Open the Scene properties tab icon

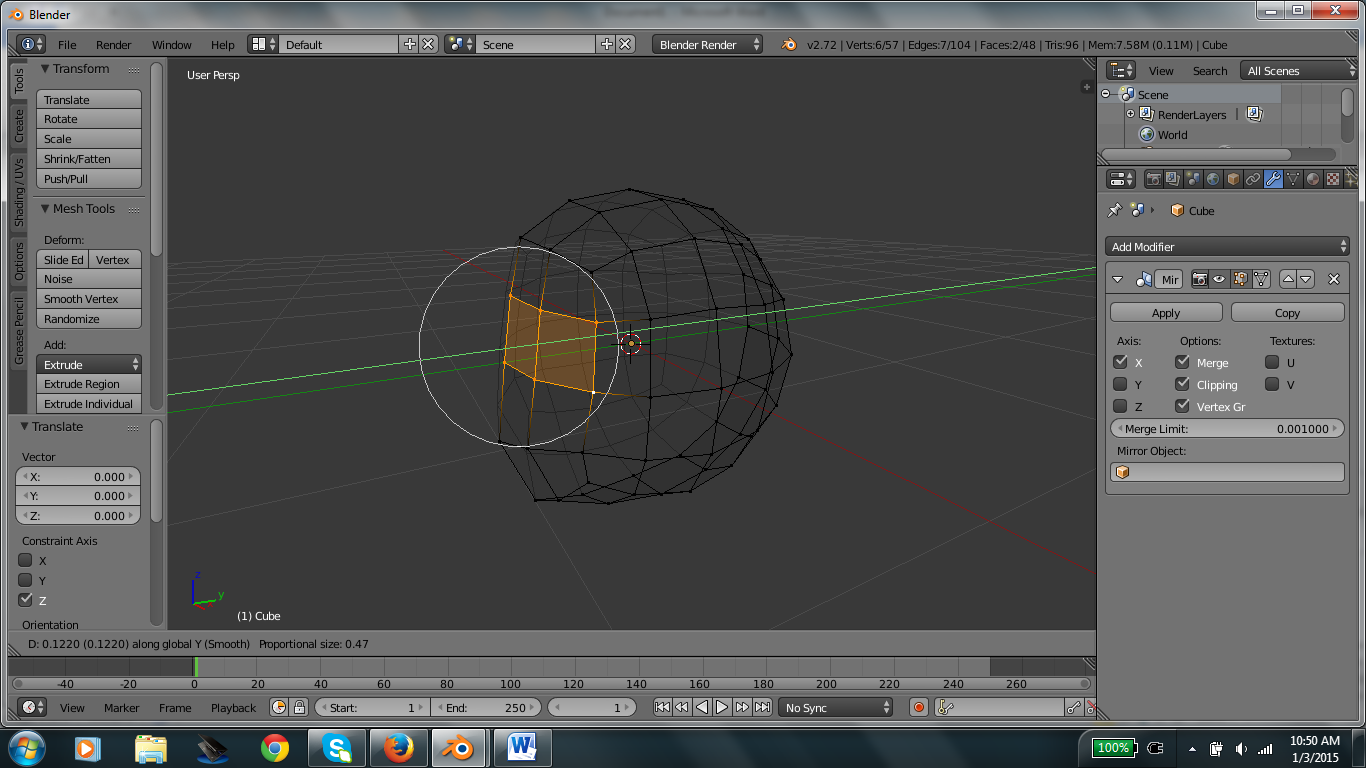click(x=1193, y=179)
